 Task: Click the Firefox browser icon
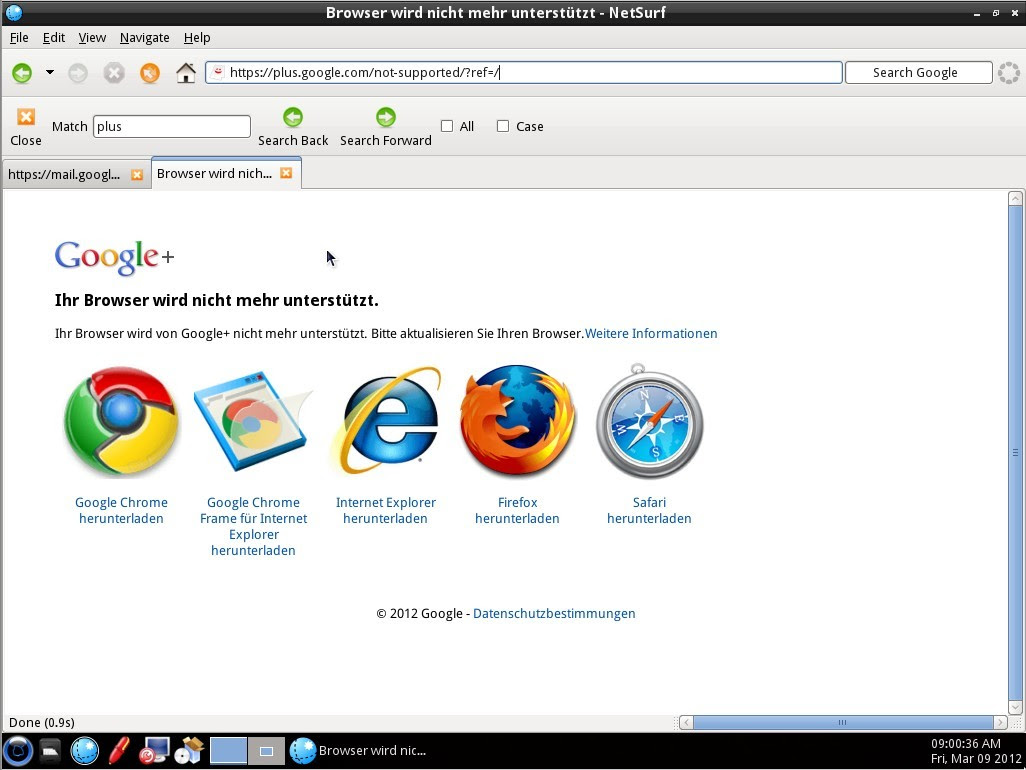coord(518,421)
